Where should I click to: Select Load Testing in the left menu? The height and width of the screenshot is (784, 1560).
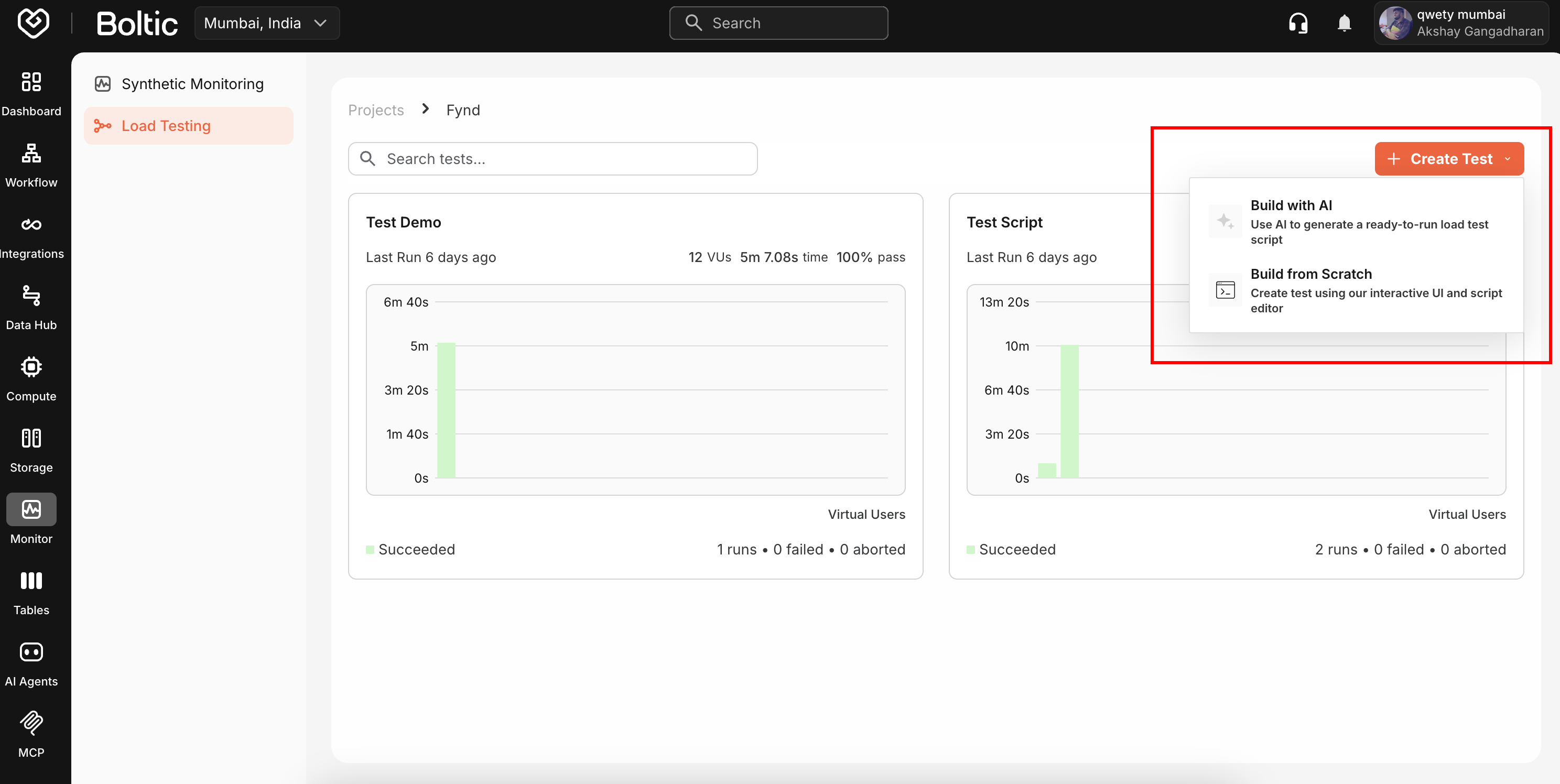pyautogui.click(x=165, y=125)
